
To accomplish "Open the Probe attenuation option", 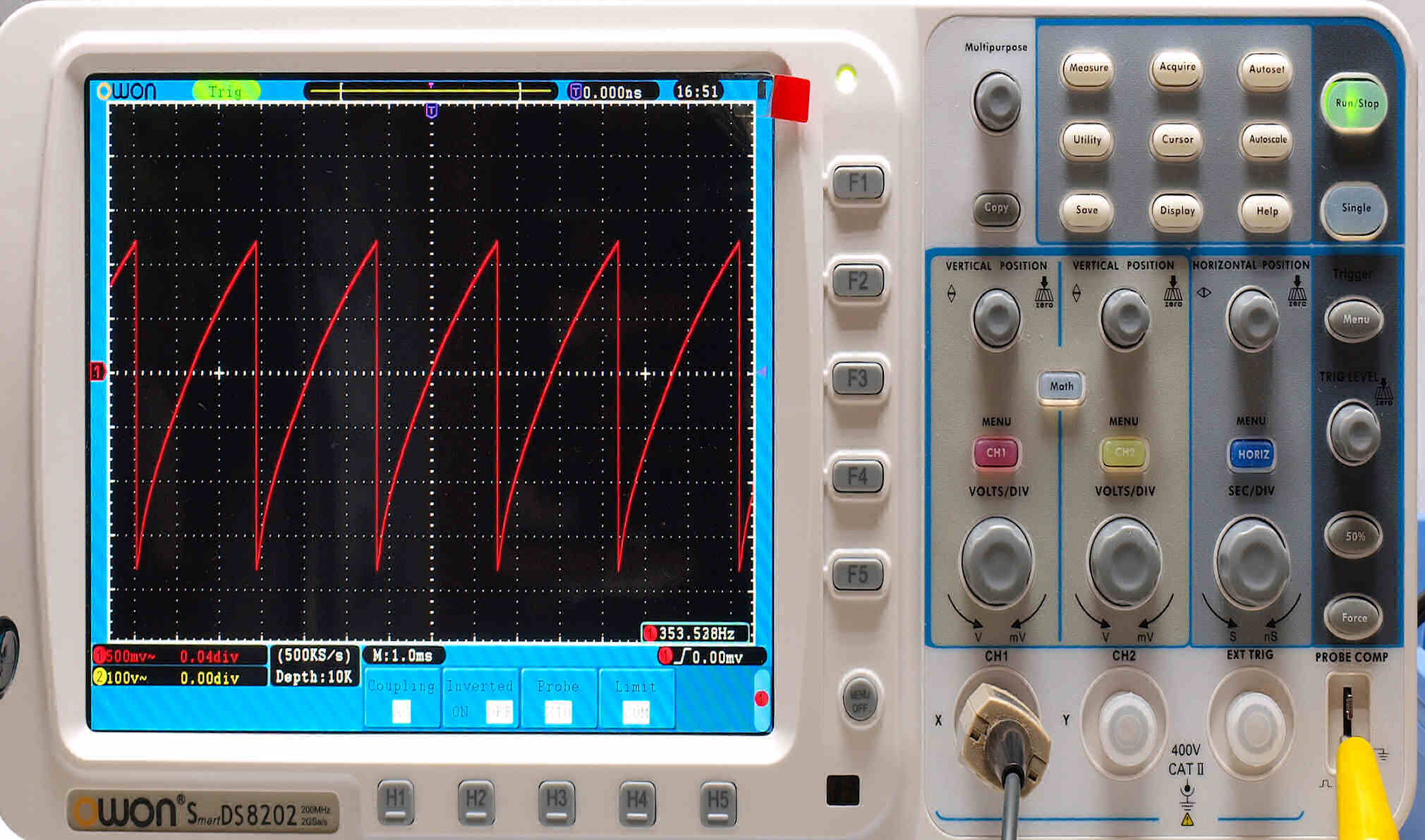I will tap(558, 698).
